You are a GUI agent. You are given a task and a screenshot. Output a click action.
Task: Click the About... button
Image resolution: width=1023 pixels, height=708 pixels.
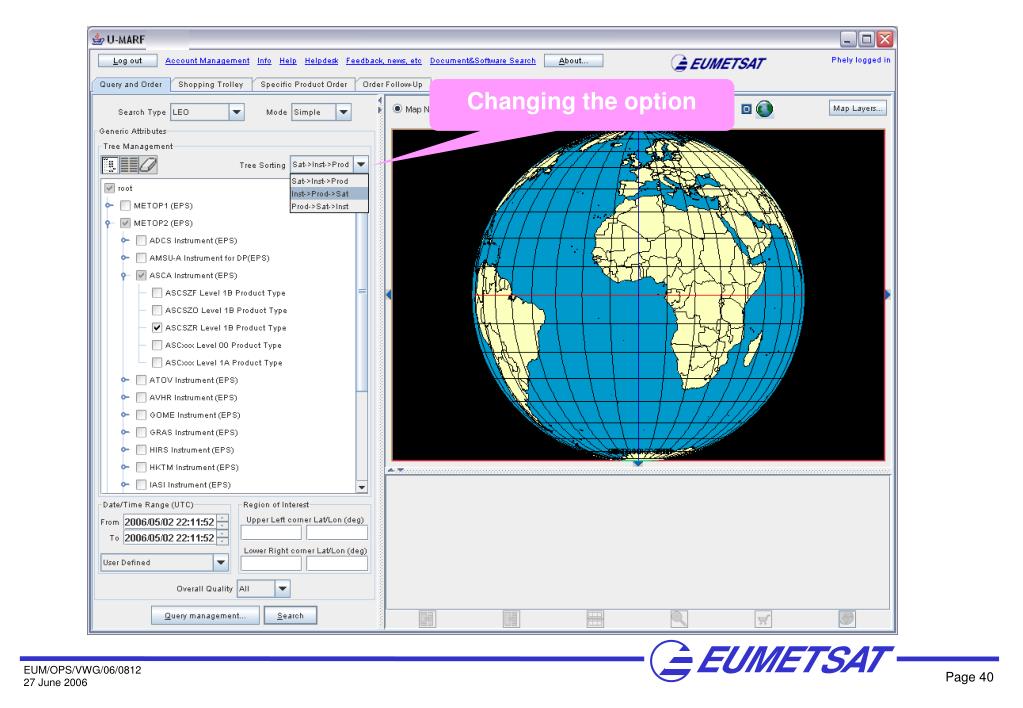(x=573, y=61)
